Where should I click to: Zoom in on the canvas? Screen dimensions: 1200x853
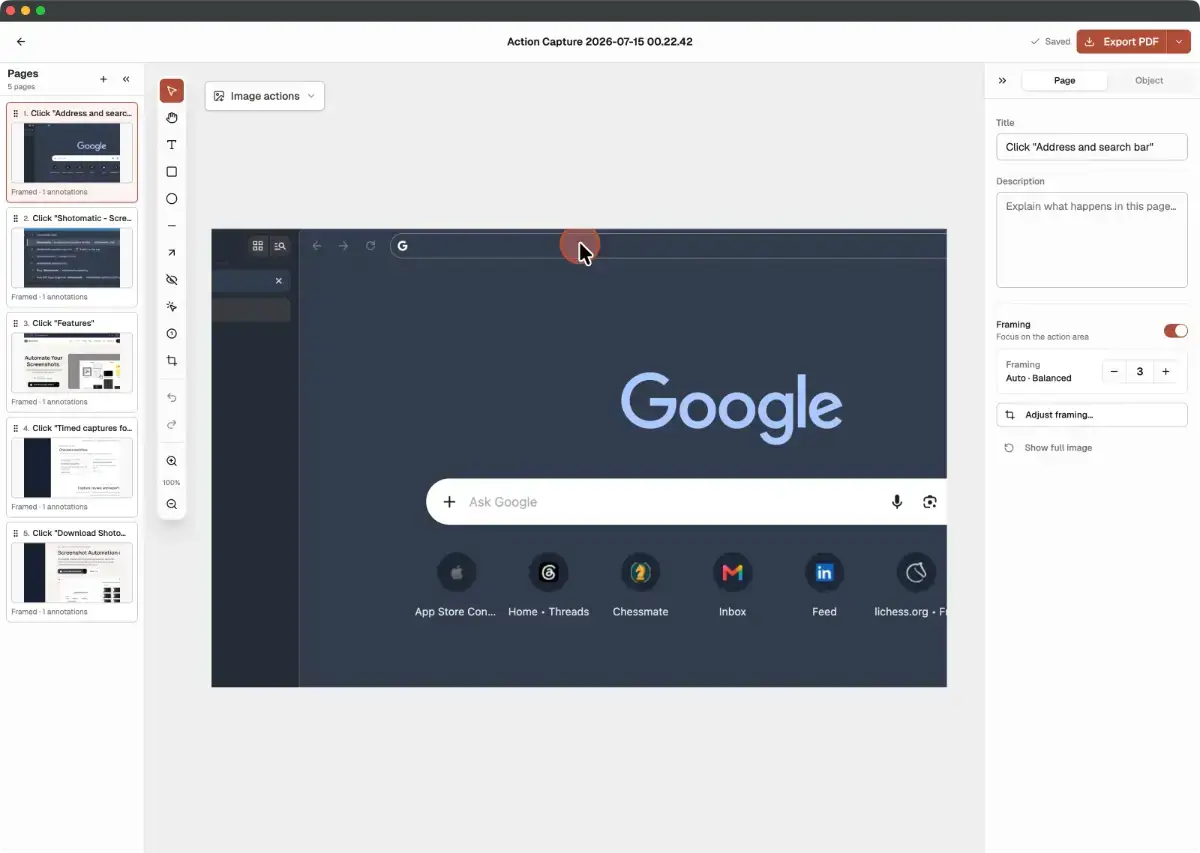[x=172, y=462]
